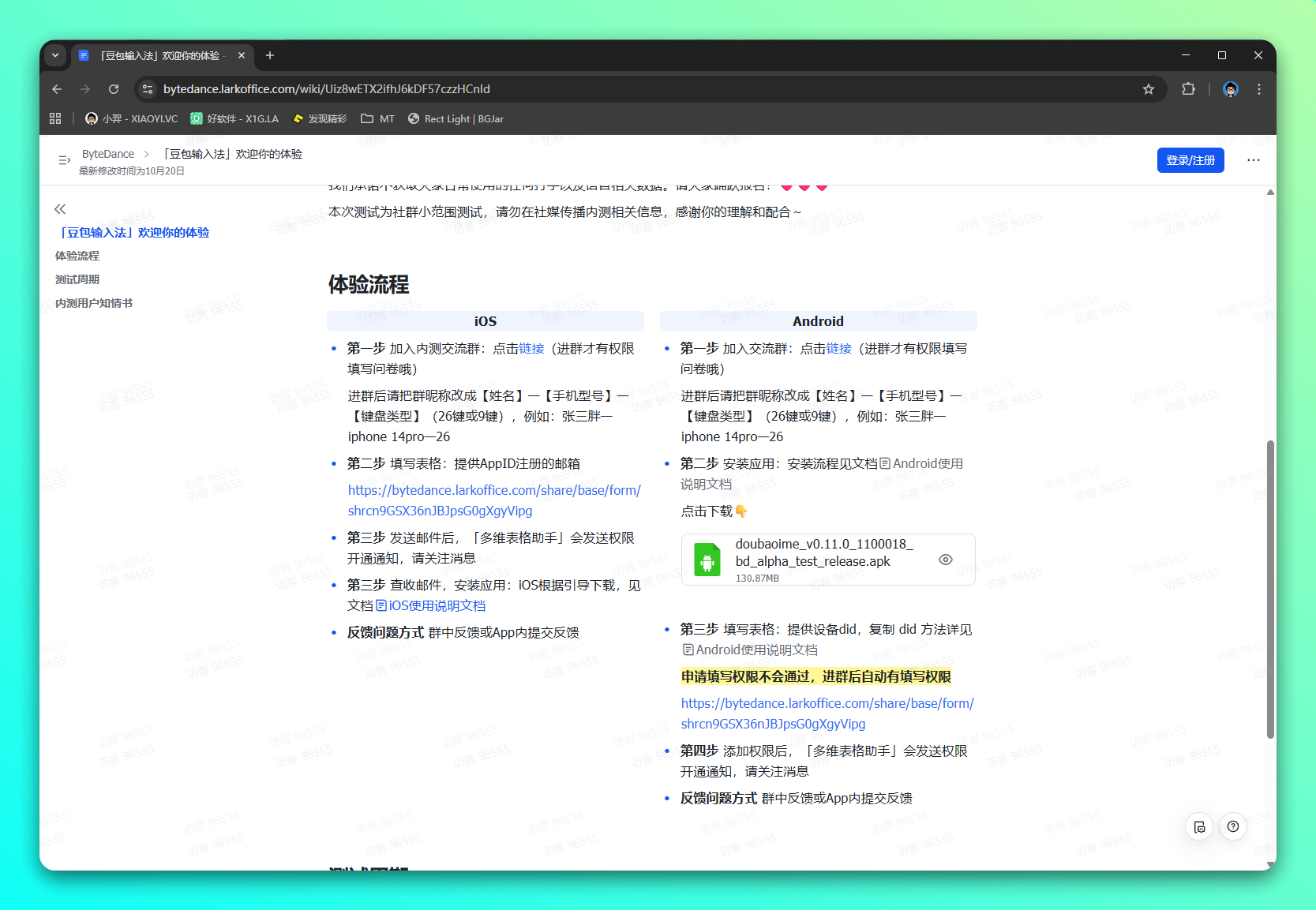Open the Rect Light | BGJar bookmark
Screen dimensions: 1316x910
click(456, 118)
